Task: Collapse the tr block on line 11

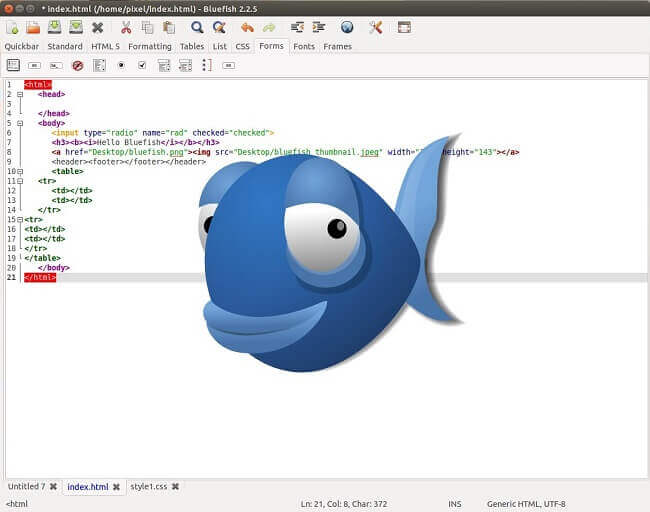Action: point(20,181)
